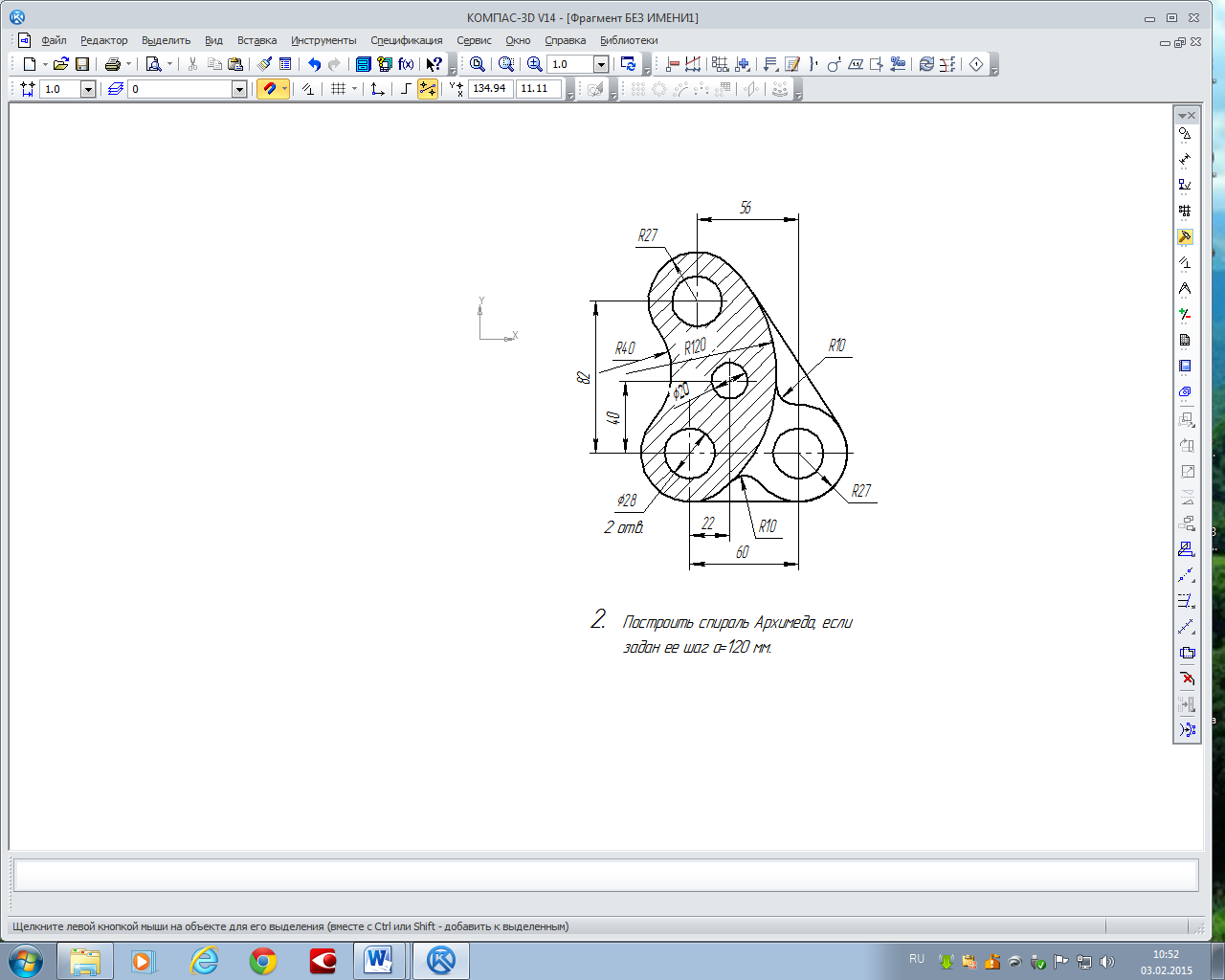Click the X coordinate field 134.94
The width and height of the screenshot is (1225, 980).
(x=489, y=88)
